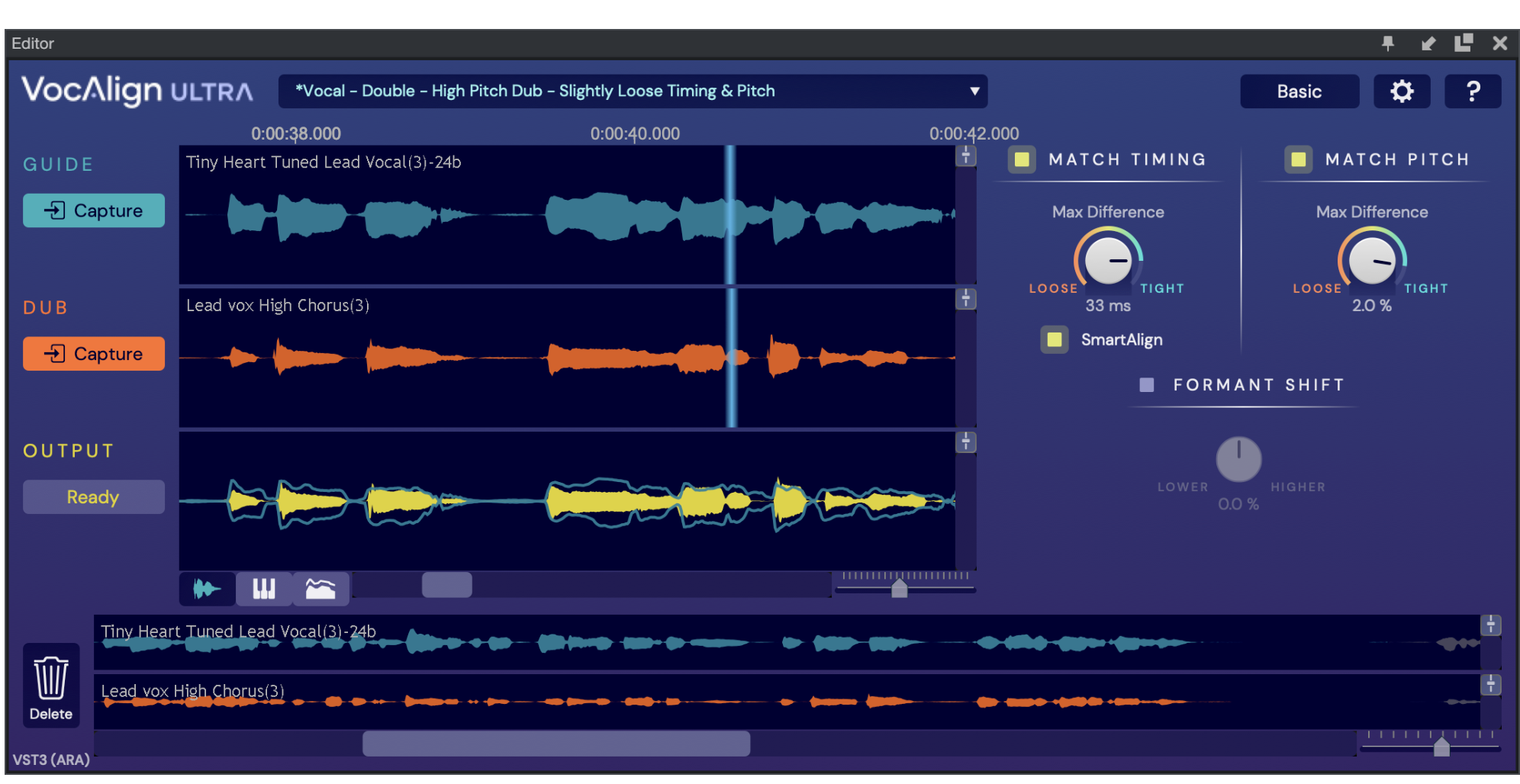
Task: Click the Basic mode button
Action: [x=1299, y=92]
